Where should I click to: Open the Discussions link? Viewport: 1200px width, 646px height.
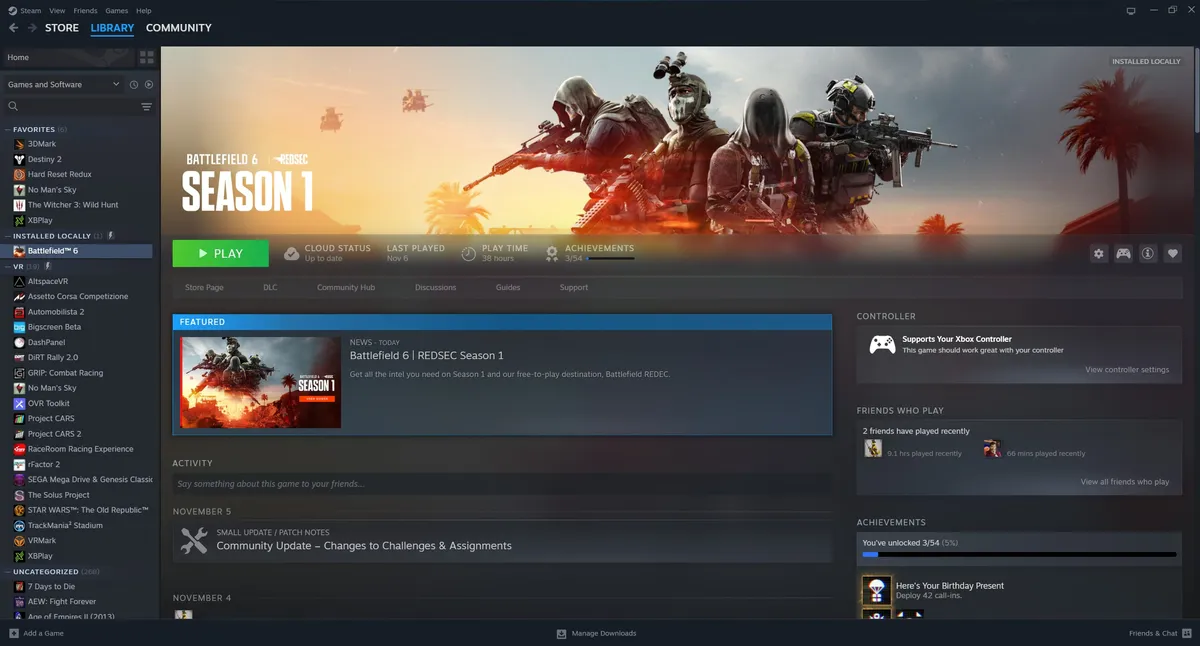(x=435, y=288)
